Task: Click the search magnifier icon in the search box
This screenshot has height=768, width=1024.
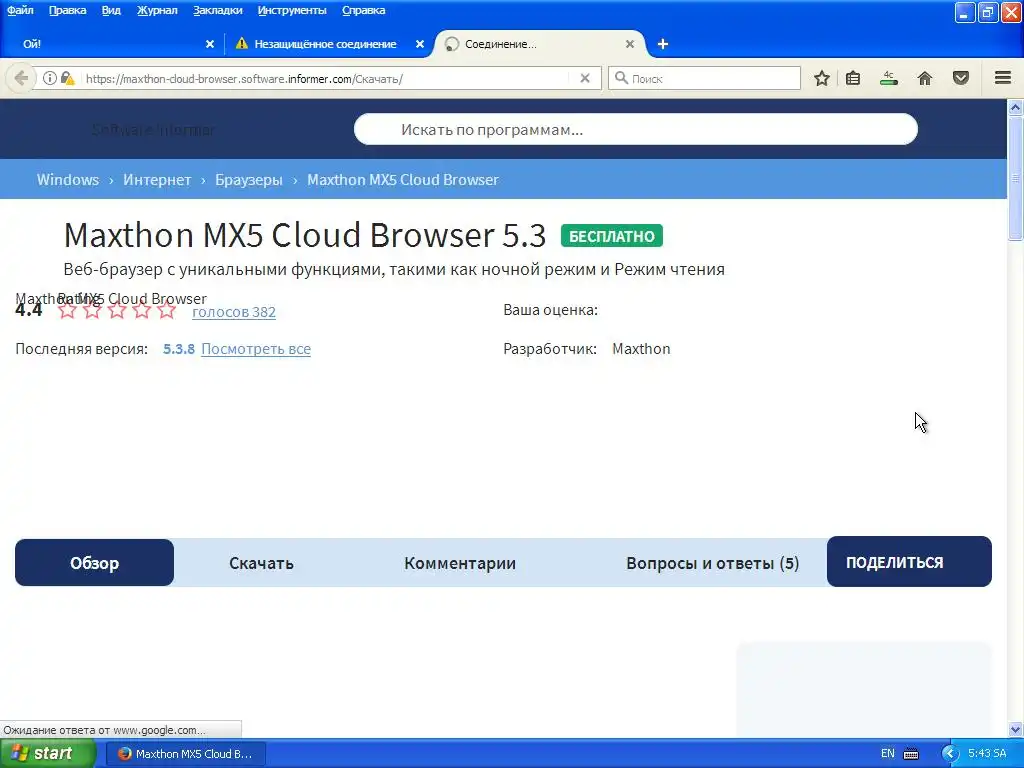Action: coord(621,78)
